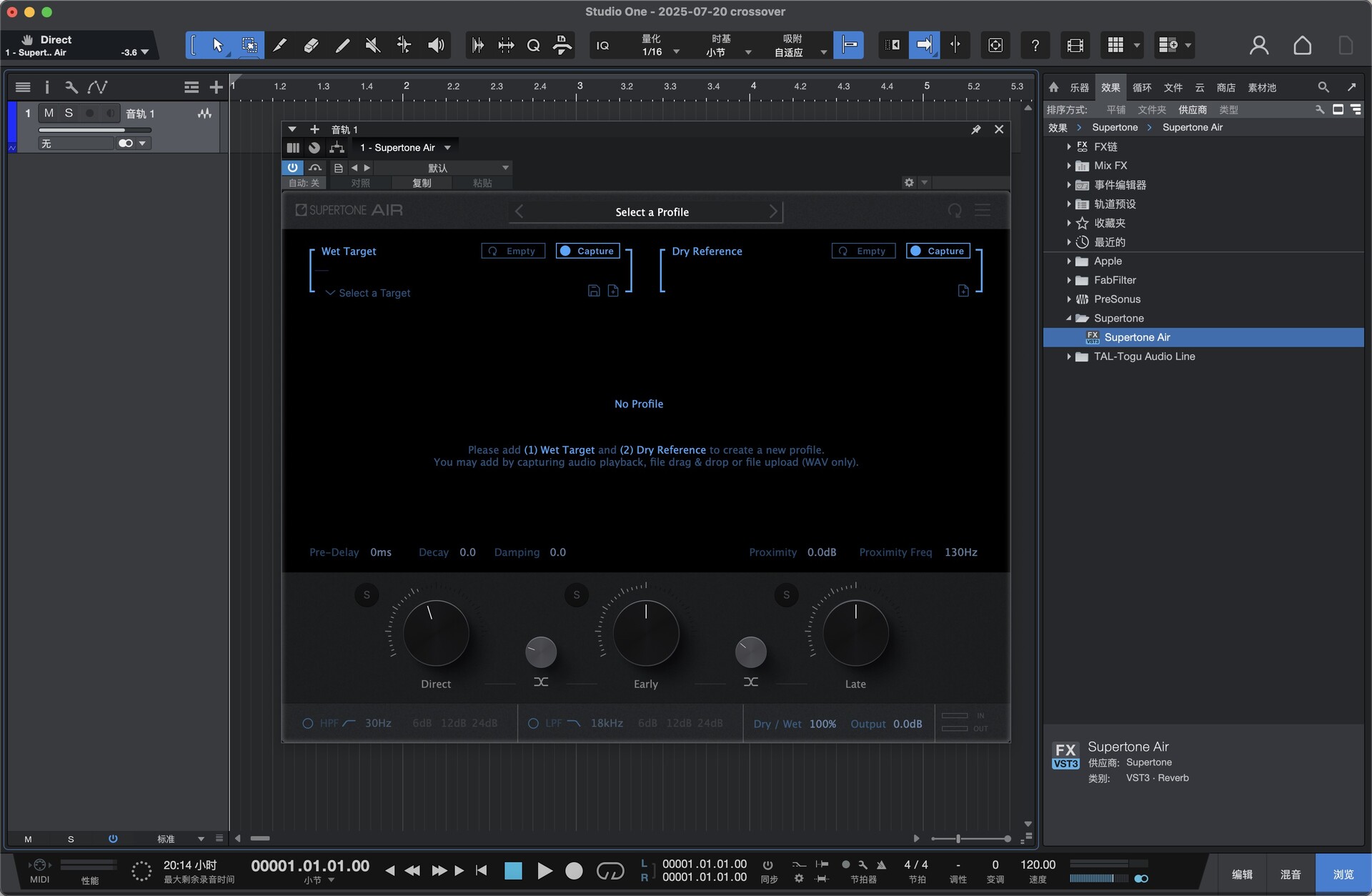Image resolution: width=1372 pixels, height=896 pixels.
Task: Switch to the 乐器 browser tab
Action: coord(1079,87)
